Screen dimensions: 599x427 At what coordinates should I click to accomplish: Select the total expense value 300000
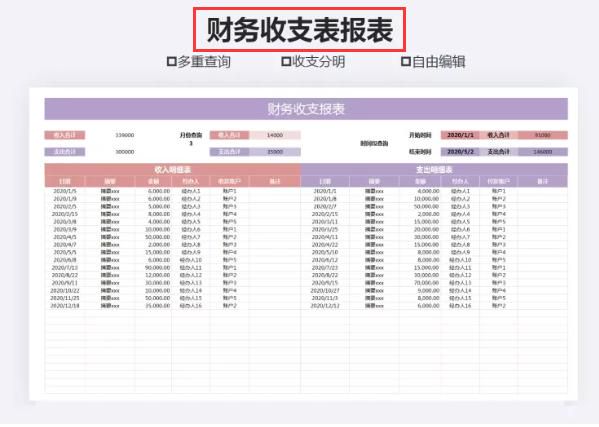(125, 152)
